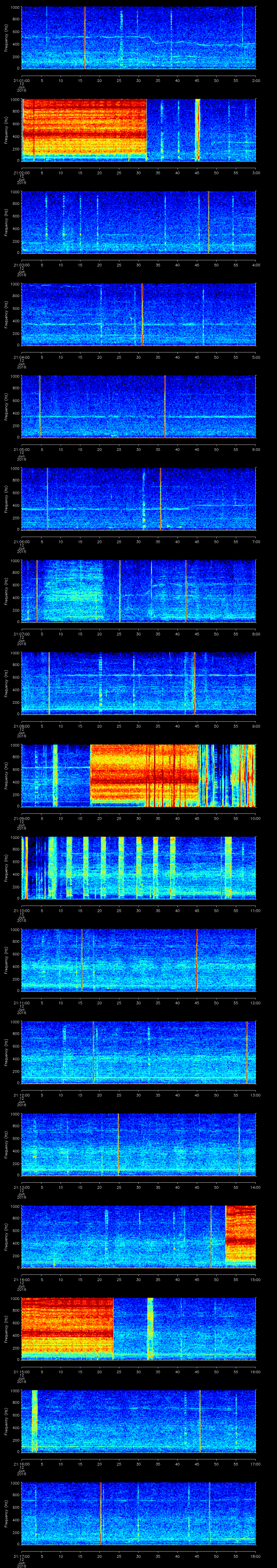This screenshot has width=277, height=1568.
Task: Click the 21:01:00 start time label
Action: [22, 80]
